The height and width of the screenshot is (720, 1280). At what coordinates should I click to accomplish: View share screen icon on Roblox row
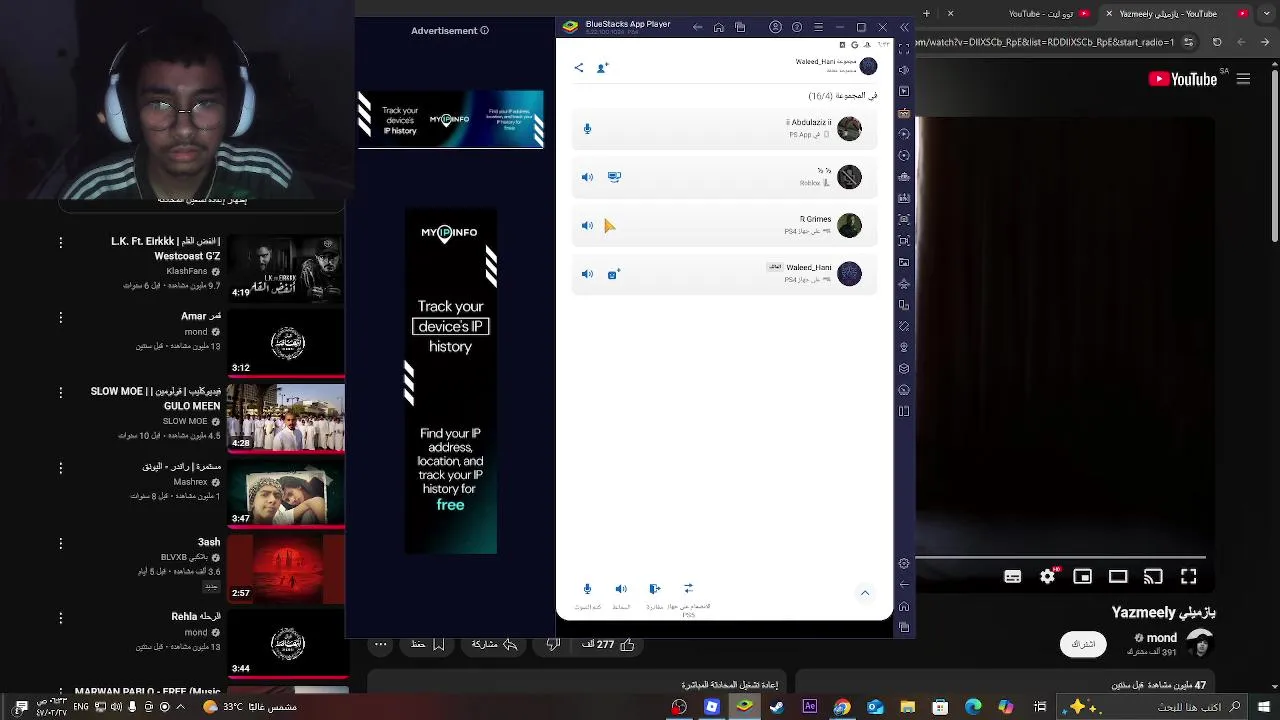pyautogui.click(x=614, y=177)
